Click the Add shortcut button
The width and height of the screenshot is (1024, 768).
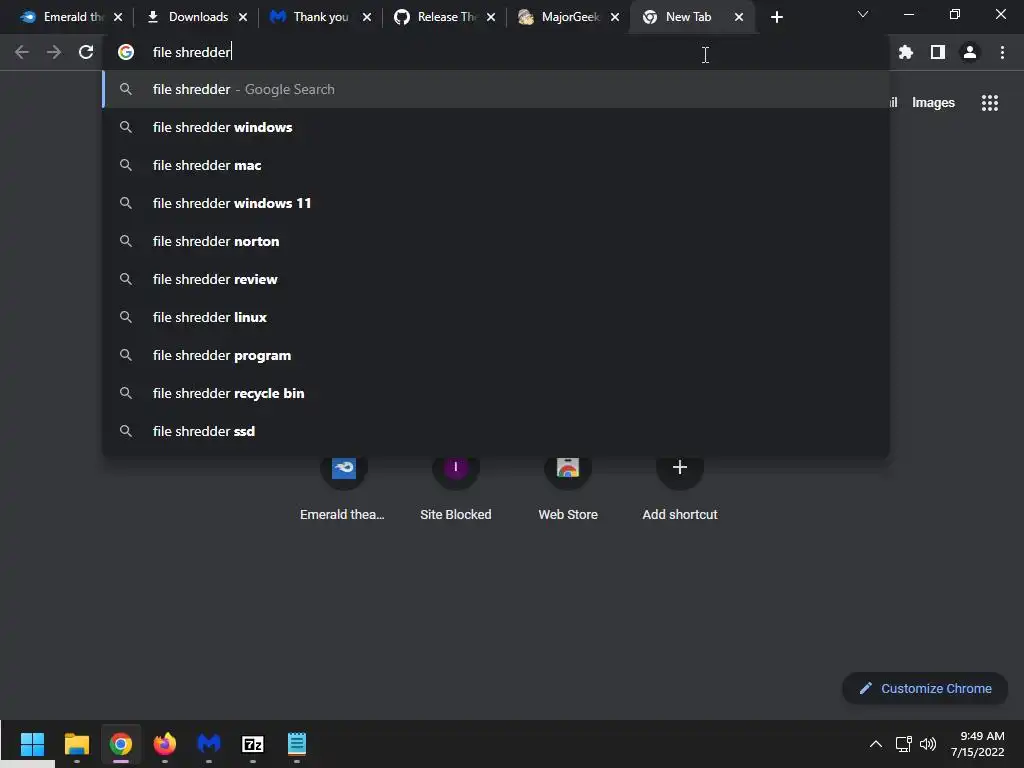coord(680,487)
